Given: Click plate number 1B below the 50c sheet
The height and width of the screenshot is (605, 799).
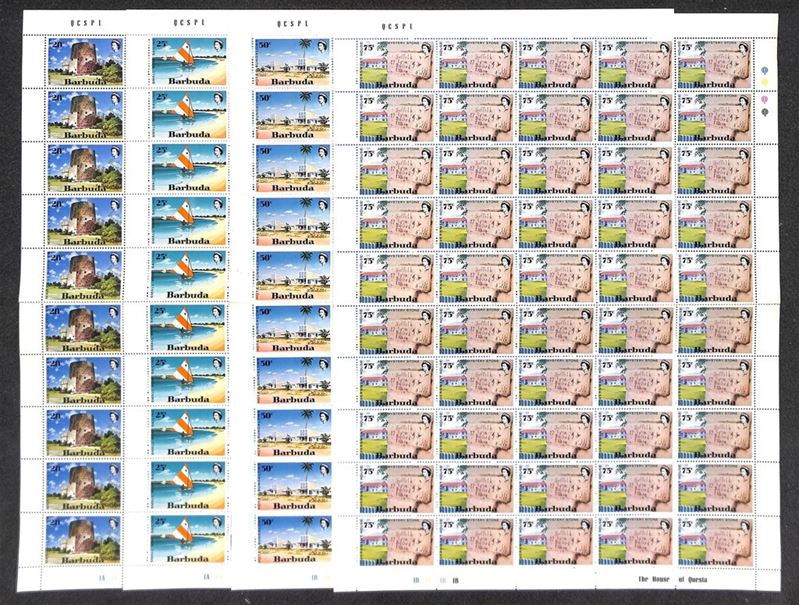Looking at the screenshot, I should click(314, 578).
